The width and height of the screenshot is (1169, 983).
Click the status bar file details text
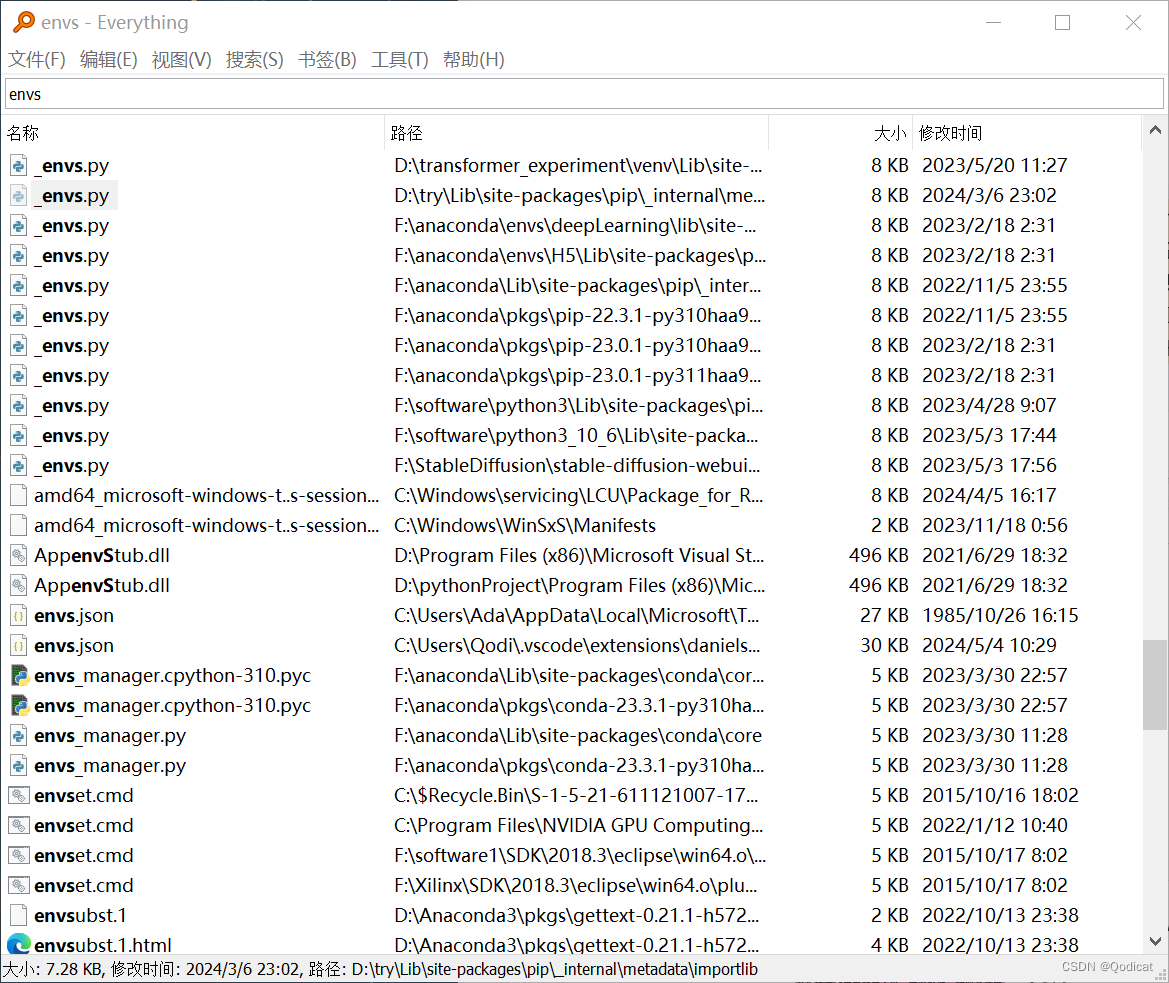pos(379,969)
